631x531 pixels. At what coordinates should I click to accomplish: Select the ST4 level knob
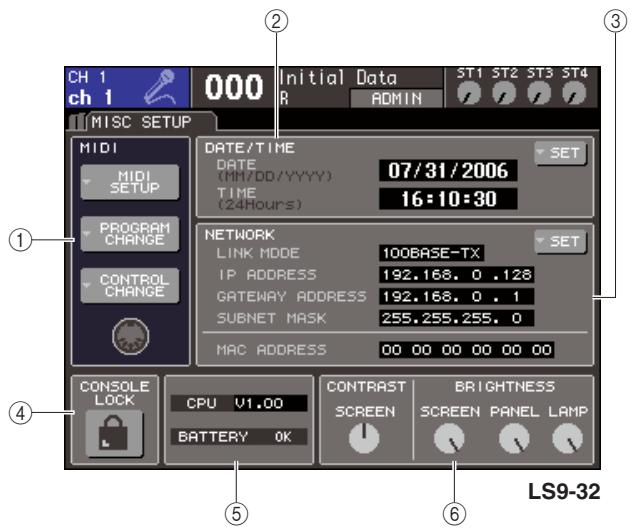tap(574, 93)
